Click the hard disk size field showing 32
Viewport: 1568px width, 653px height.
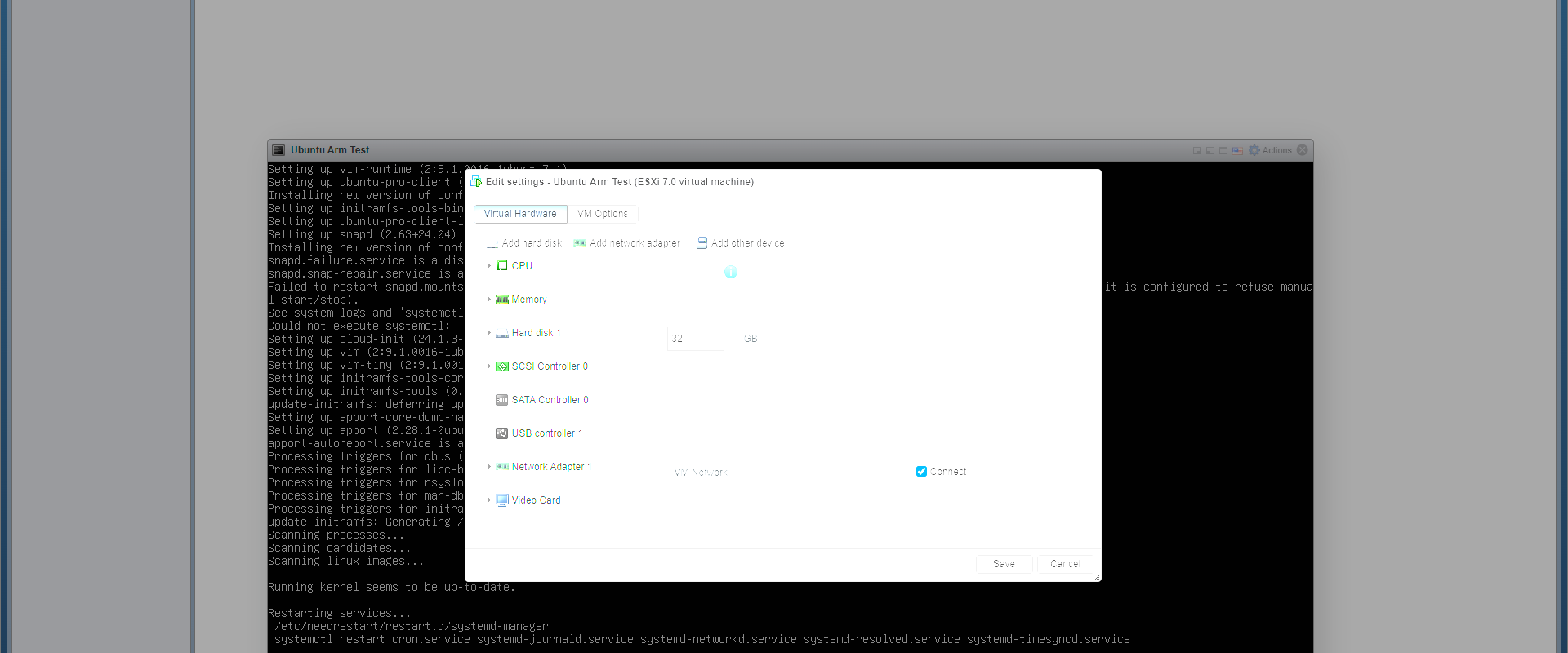(x=696, y=339)
